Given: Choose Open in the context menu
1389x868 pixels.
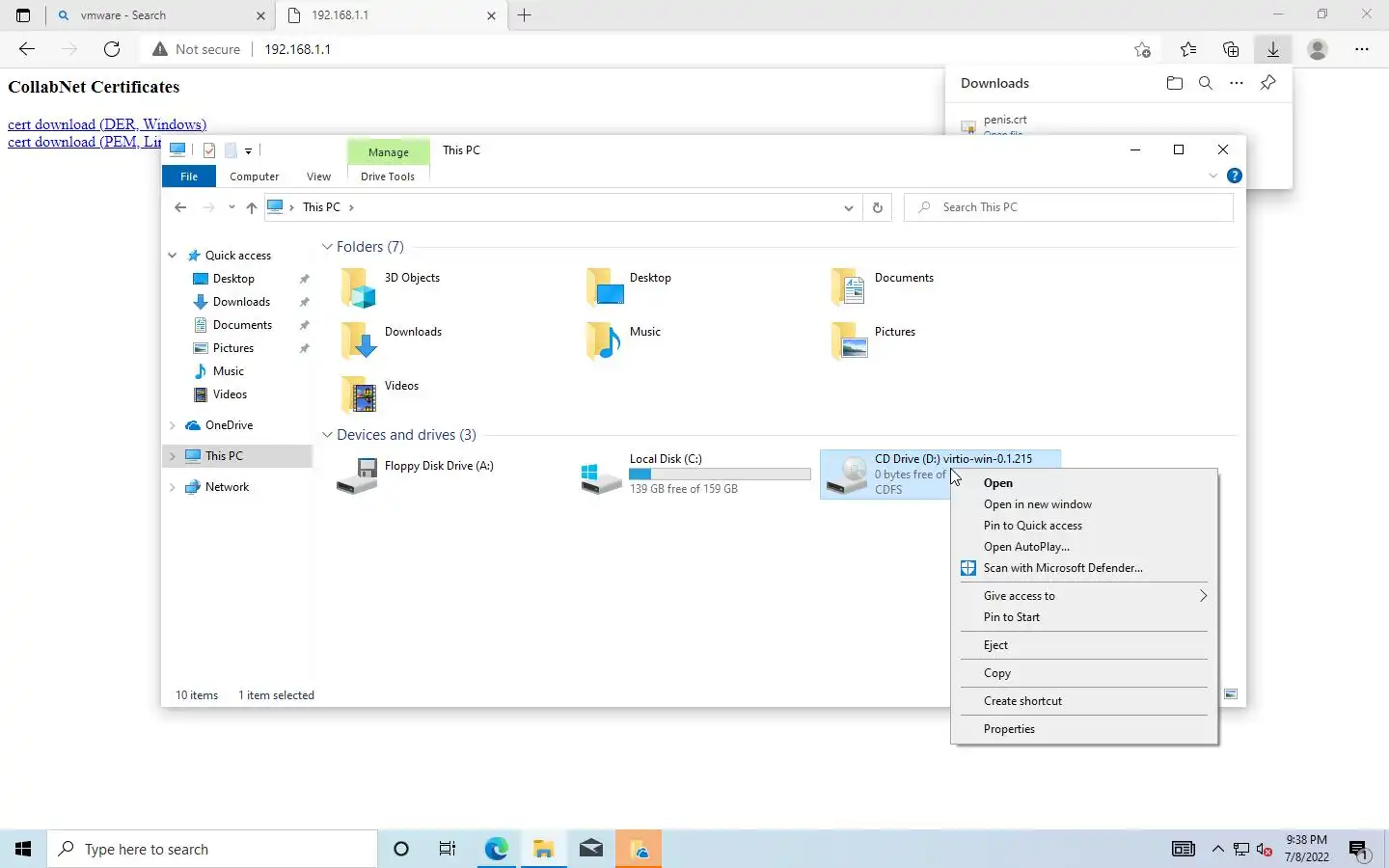Looking at the screenshot, I should tap(1084, 483).
